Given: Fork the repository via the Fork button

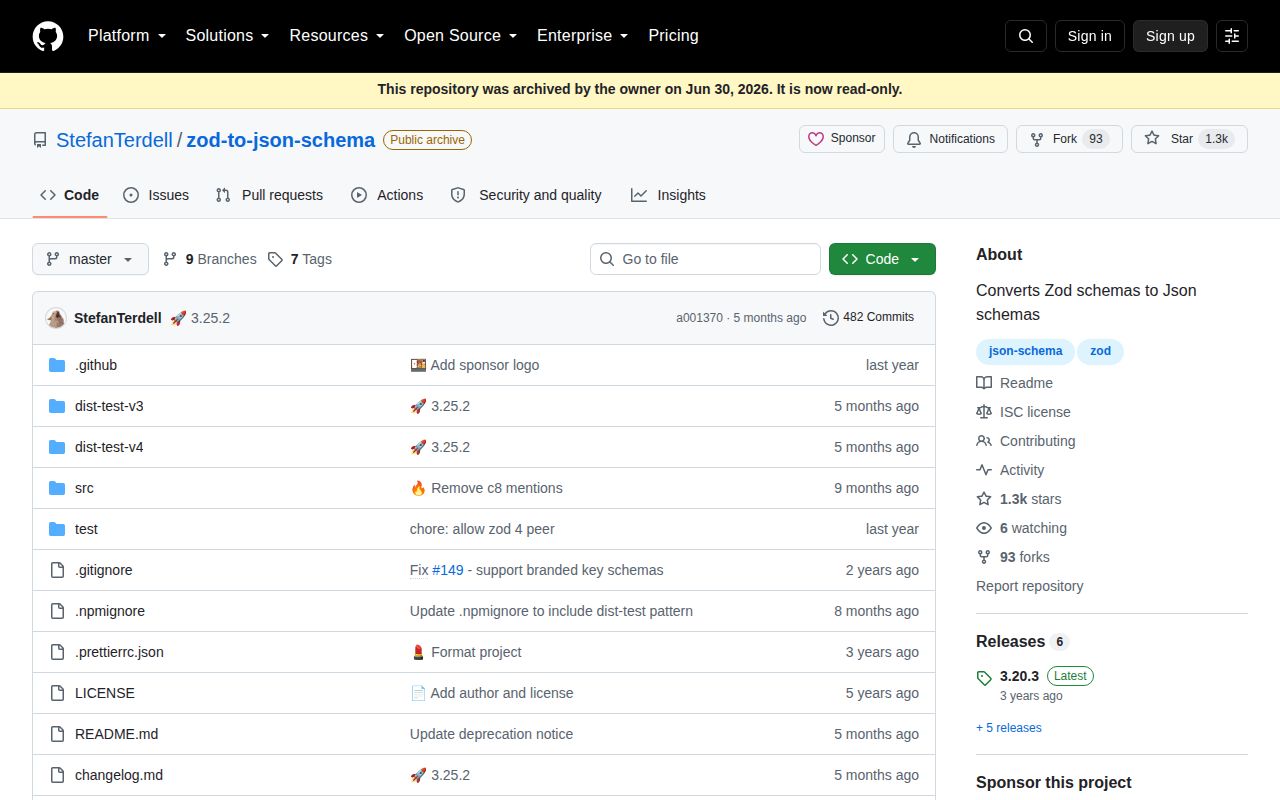Looking at the screenshot, I should 1069,139.
